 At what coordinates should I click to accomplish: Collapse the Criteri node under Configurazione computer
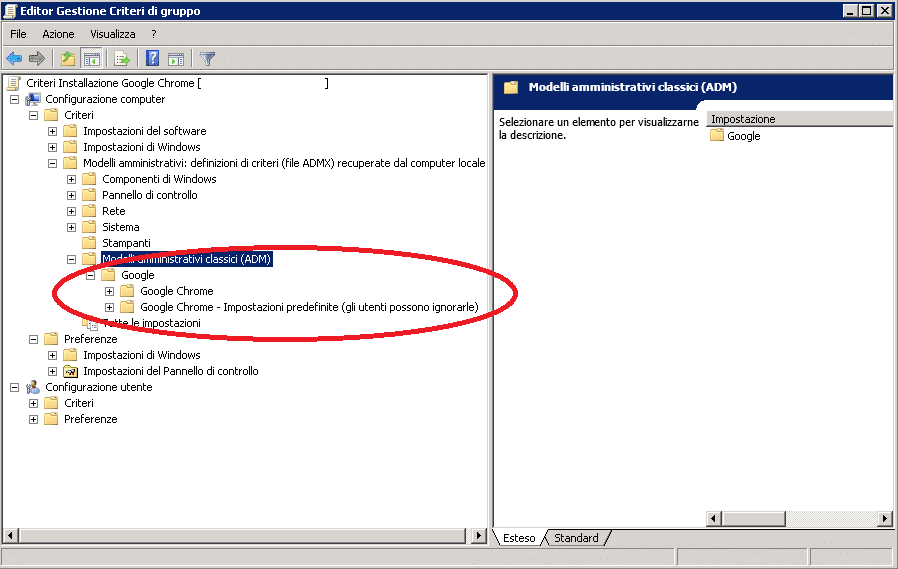[x=34, y=116]
